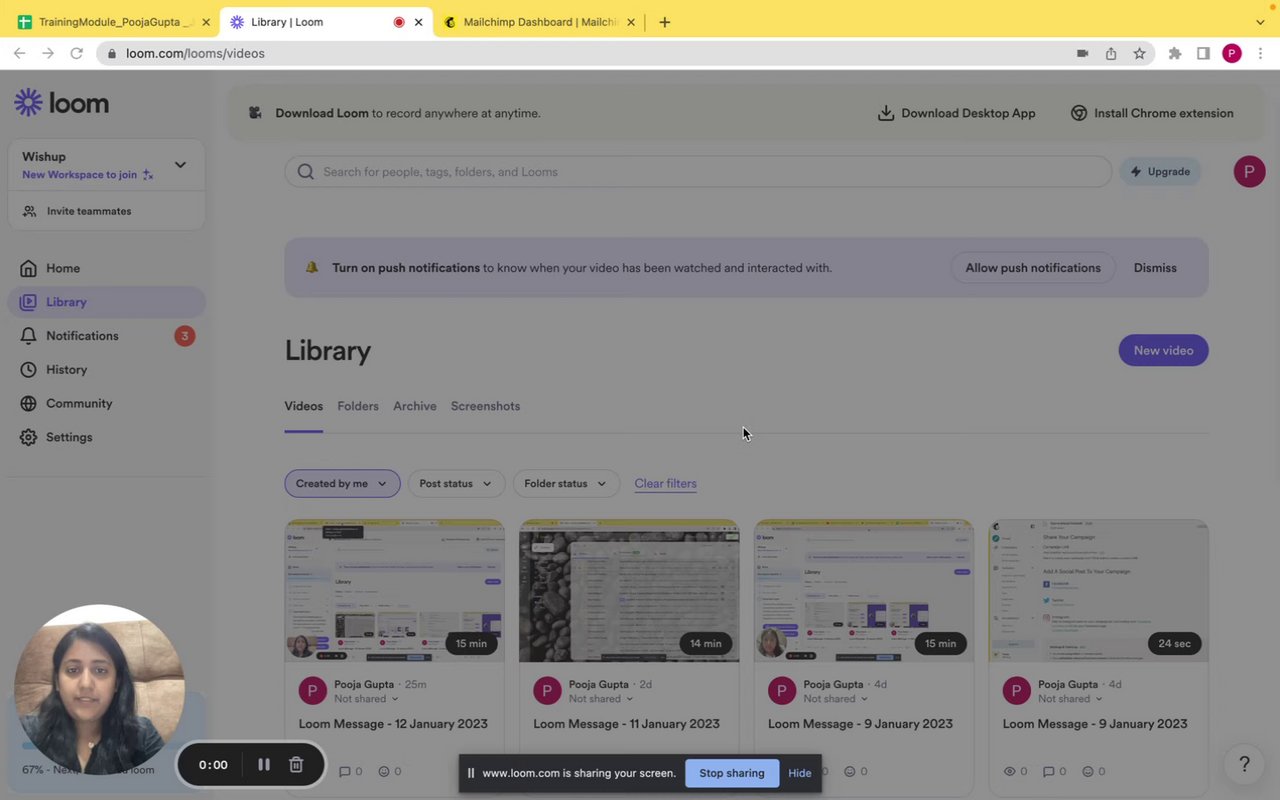Click reactions emoji icon on 24 sec video
Screen dimensions: 1280x800
coord(1087,772)
